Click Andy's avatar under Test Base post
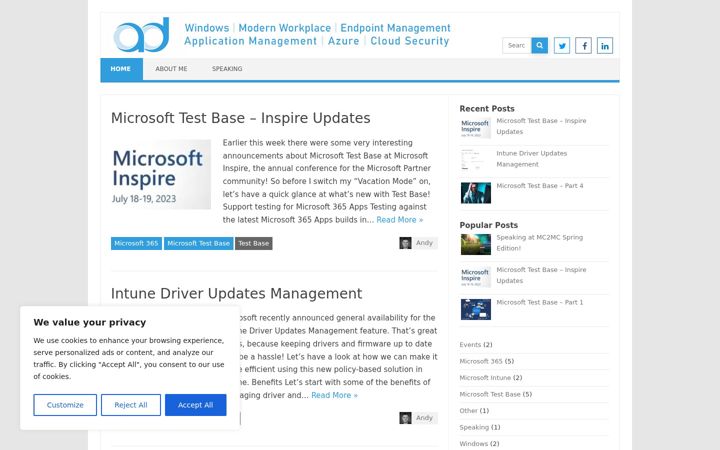This screenshot has height=450, width=720. point(405,243)
